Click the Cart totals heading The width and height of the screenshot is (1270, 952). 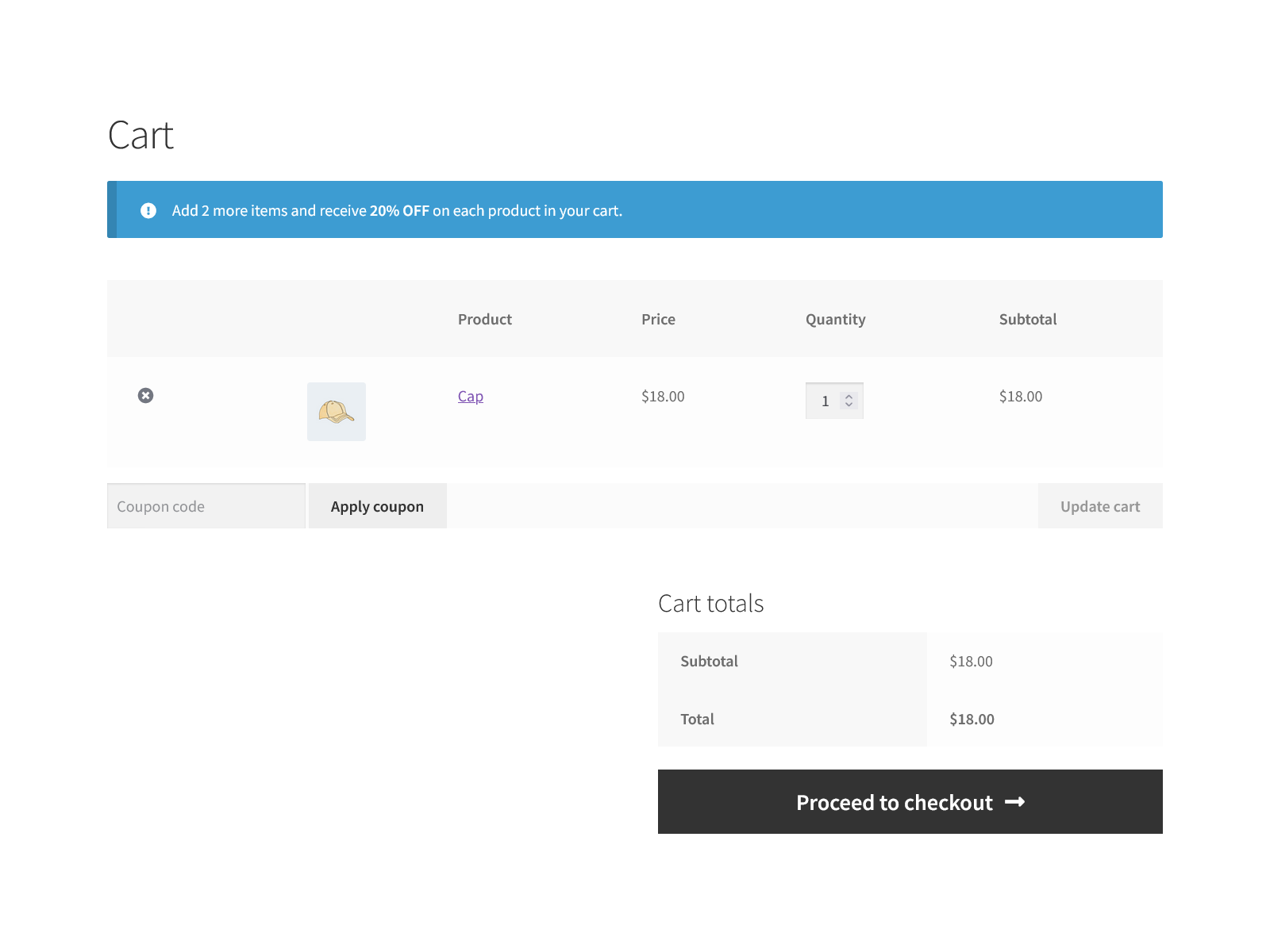tap(710, 604)
